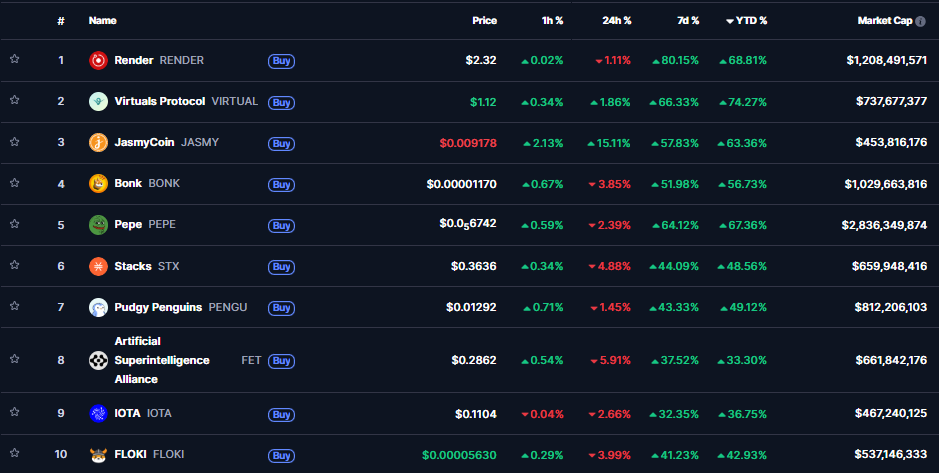Sort the list by Price header
939x473 pixels.
tap(484, 20)
